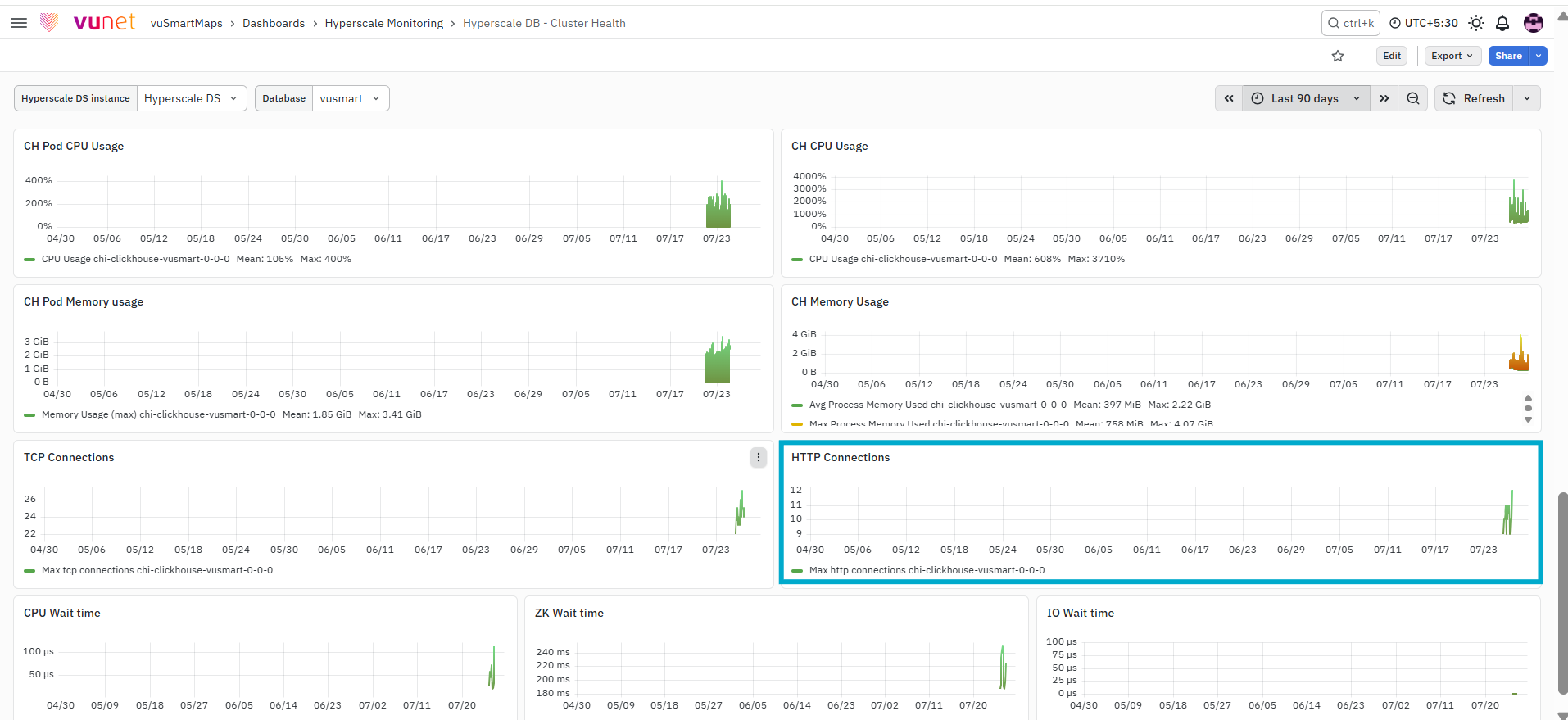Image resolution: width=1568 pixels, height=720 pixels.
Task: Open TCP Connections panel menu
Action: [759, 457]
